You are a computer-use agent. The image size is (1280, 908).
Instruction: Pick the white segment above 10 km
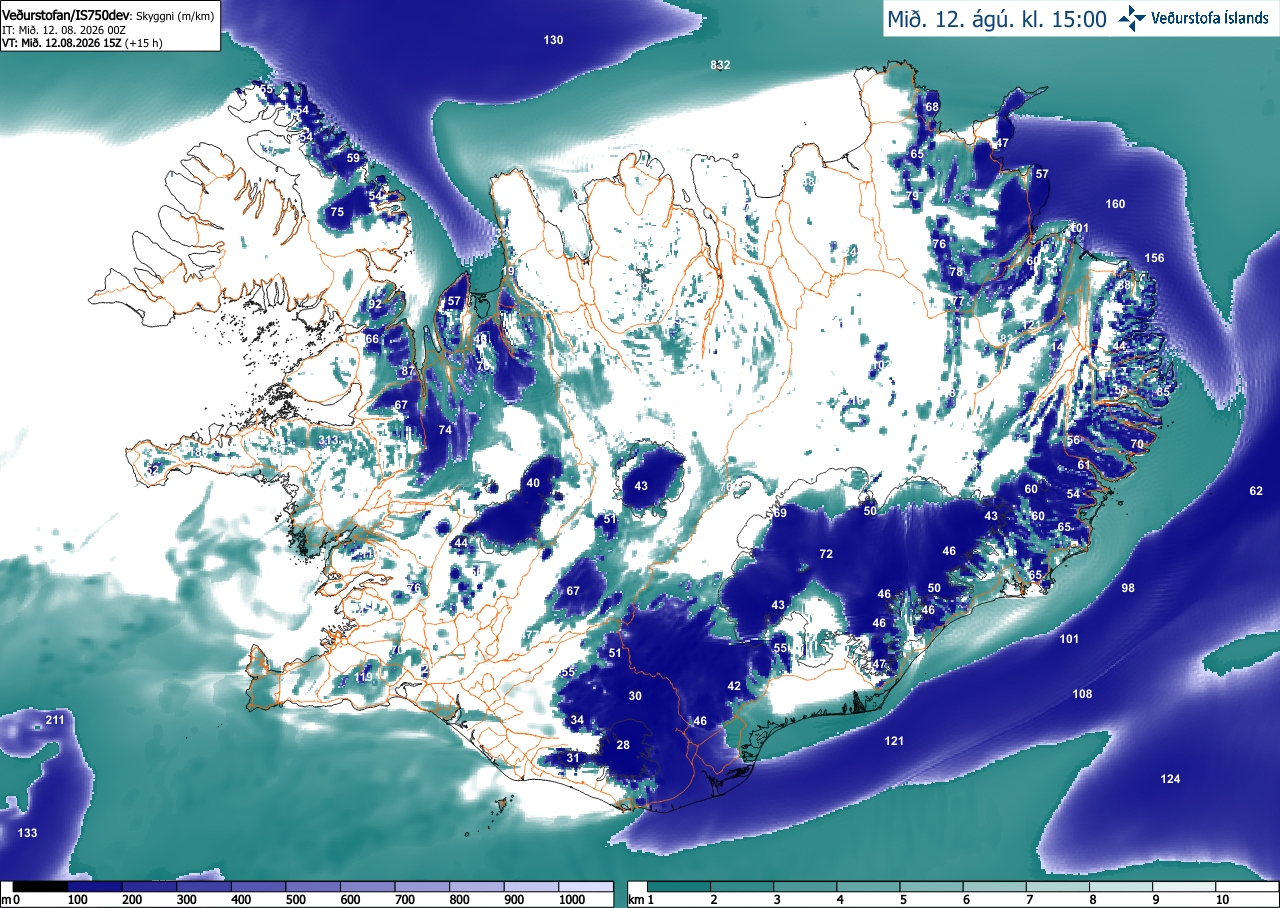[1246, 886]
